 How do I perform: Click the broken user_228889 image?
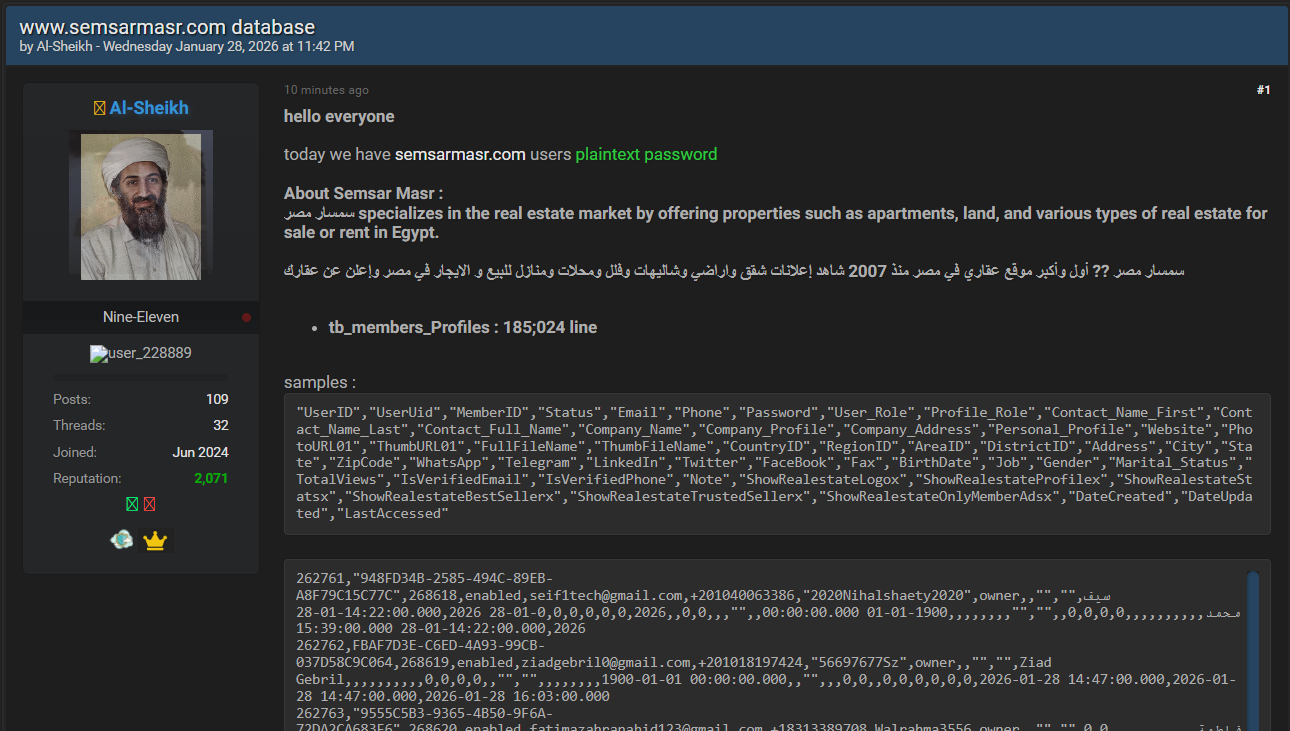pyautogui.click(x=141, y=353)
